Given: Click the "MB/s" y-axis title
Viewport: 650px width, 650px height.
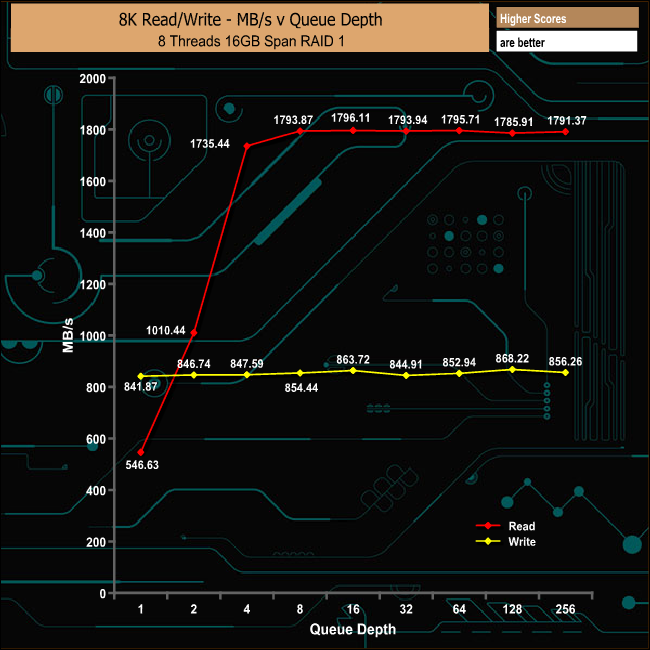Looking at the screenshot, I should [x=68, y=335].
